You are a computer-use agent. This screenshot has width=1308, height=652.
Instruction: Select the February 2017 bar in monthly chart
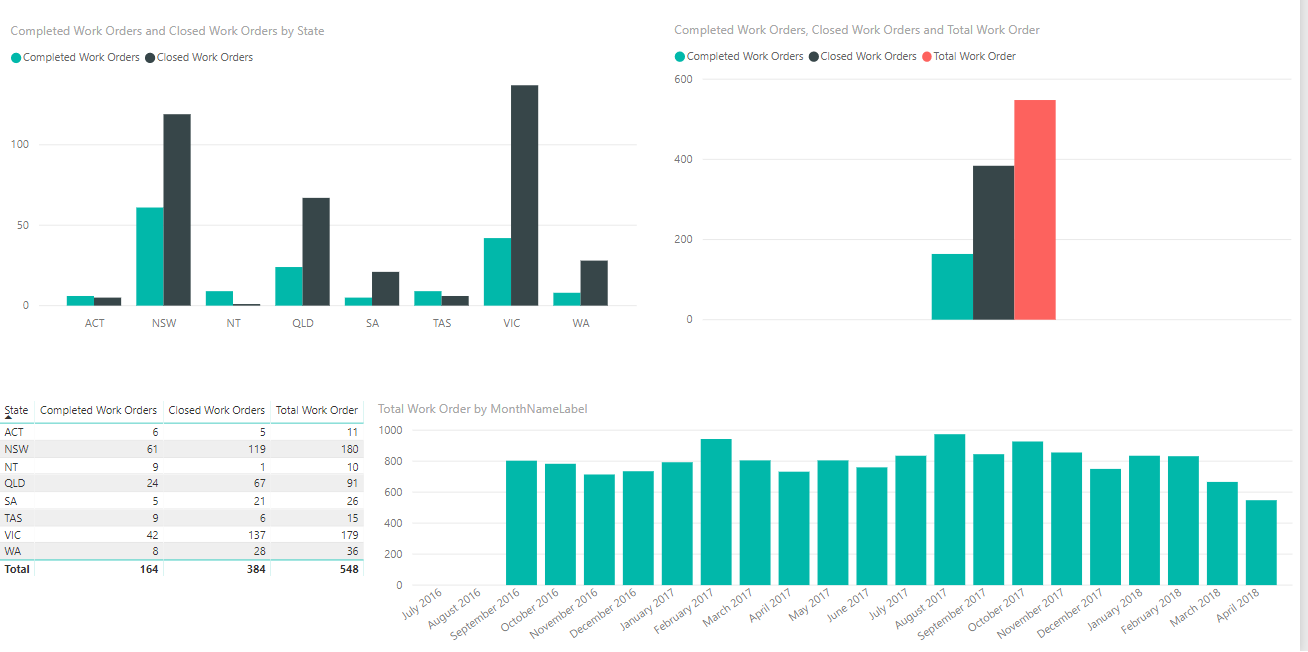716,512
